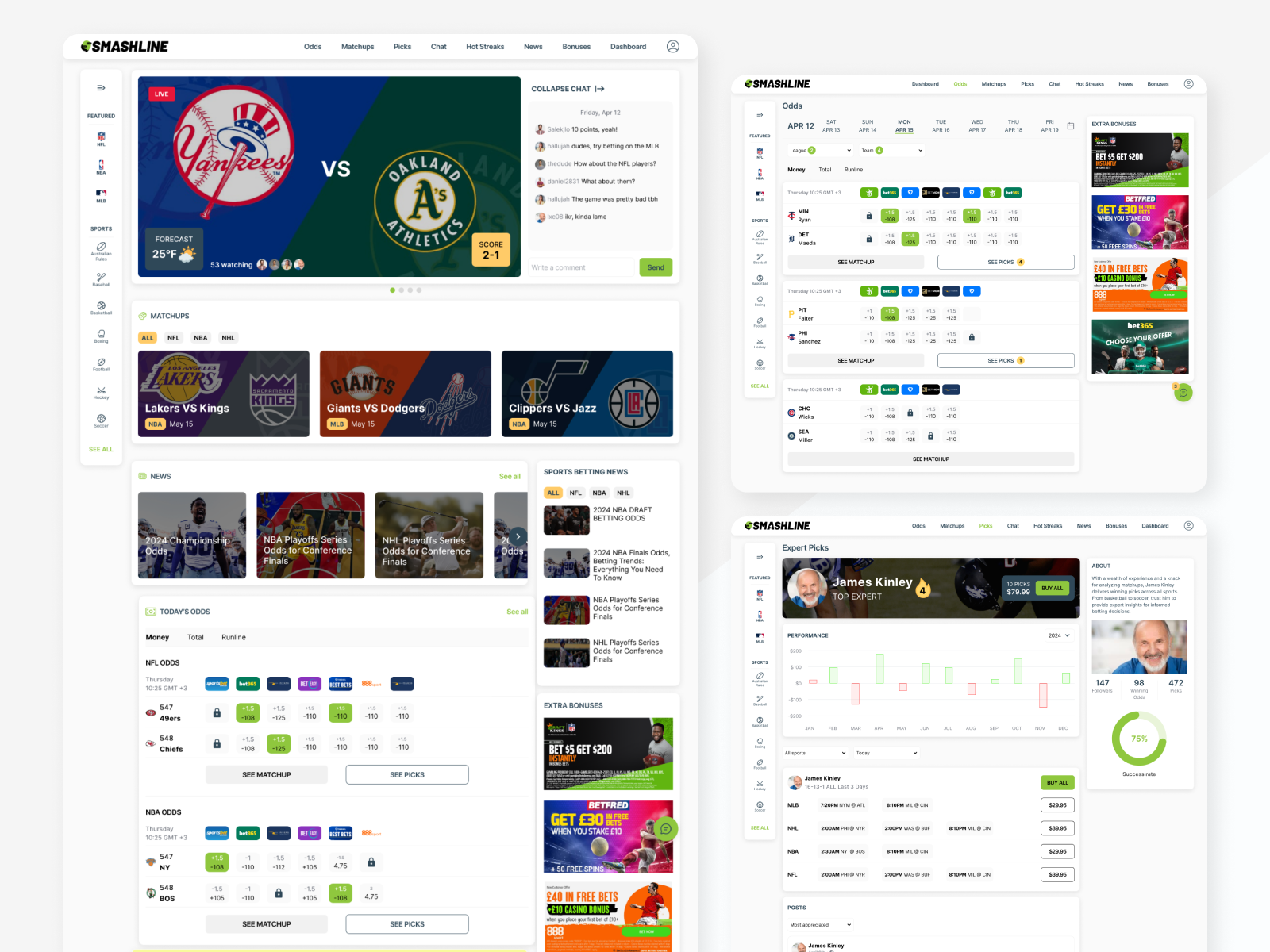The height and width of the screenshot is (952, 1270).
Task: Open Today dropdown in Picks window
Action: tap(887, 753)
